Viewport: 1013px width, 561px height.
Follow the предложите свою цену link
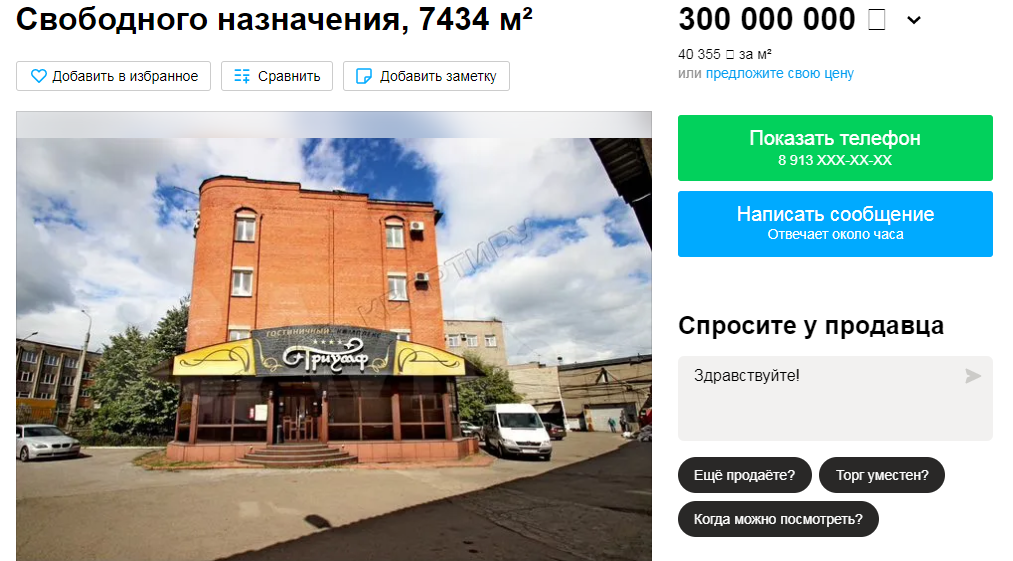pyautogui.click(x=779, y=73)
